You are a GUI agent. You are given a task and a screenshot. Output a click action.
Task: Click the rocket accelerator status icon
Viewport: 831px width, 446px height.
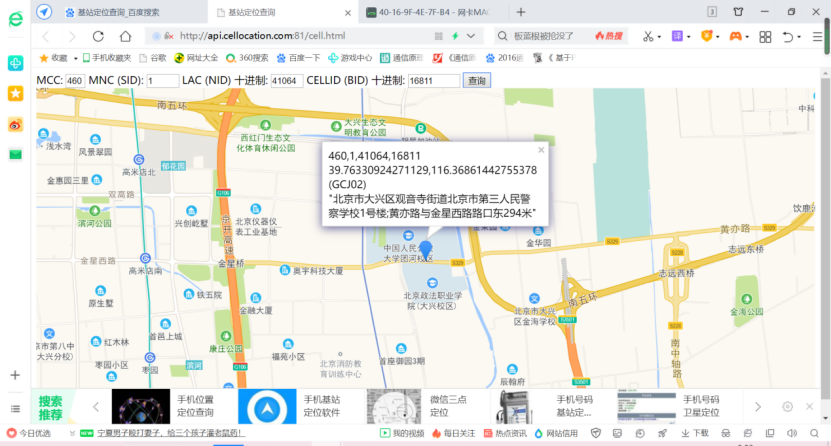tap(662, 433)
